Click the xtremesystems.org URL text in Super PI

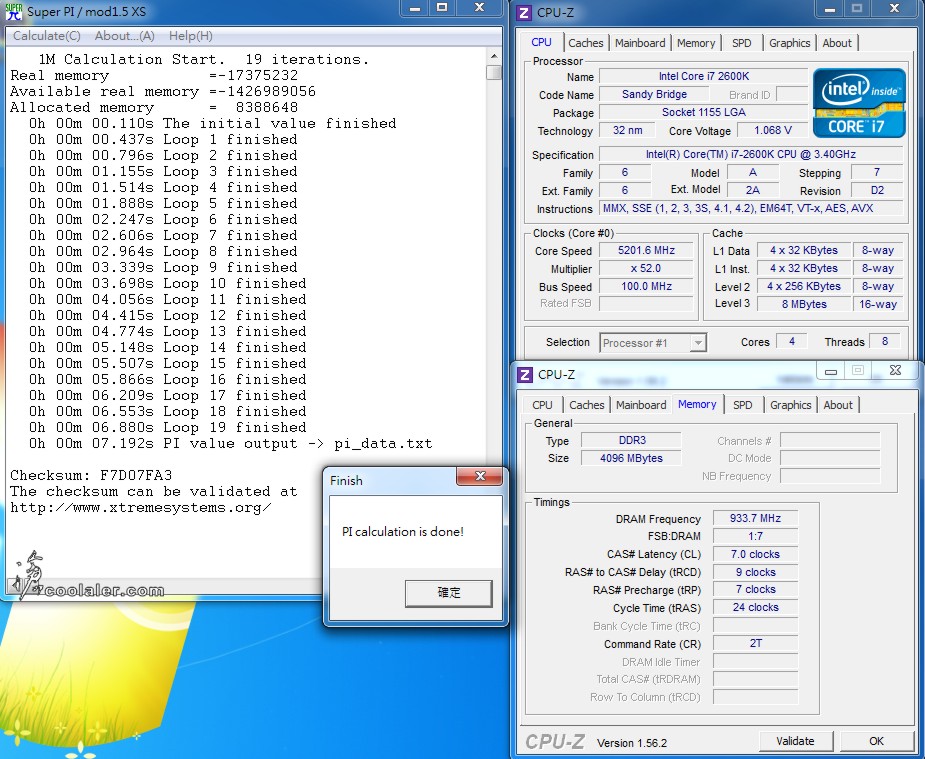click(140, 508)
